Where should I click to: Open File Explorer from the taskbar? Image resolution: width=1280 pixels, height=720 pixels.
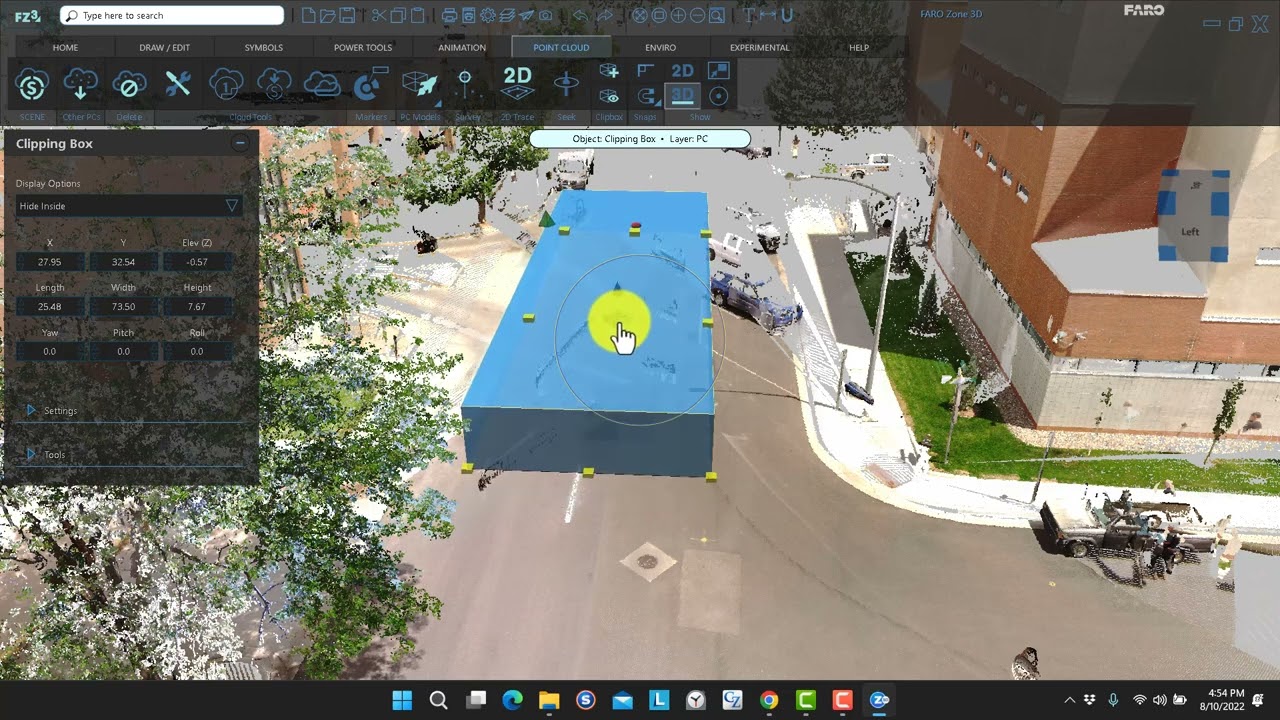tap(549, 700)
